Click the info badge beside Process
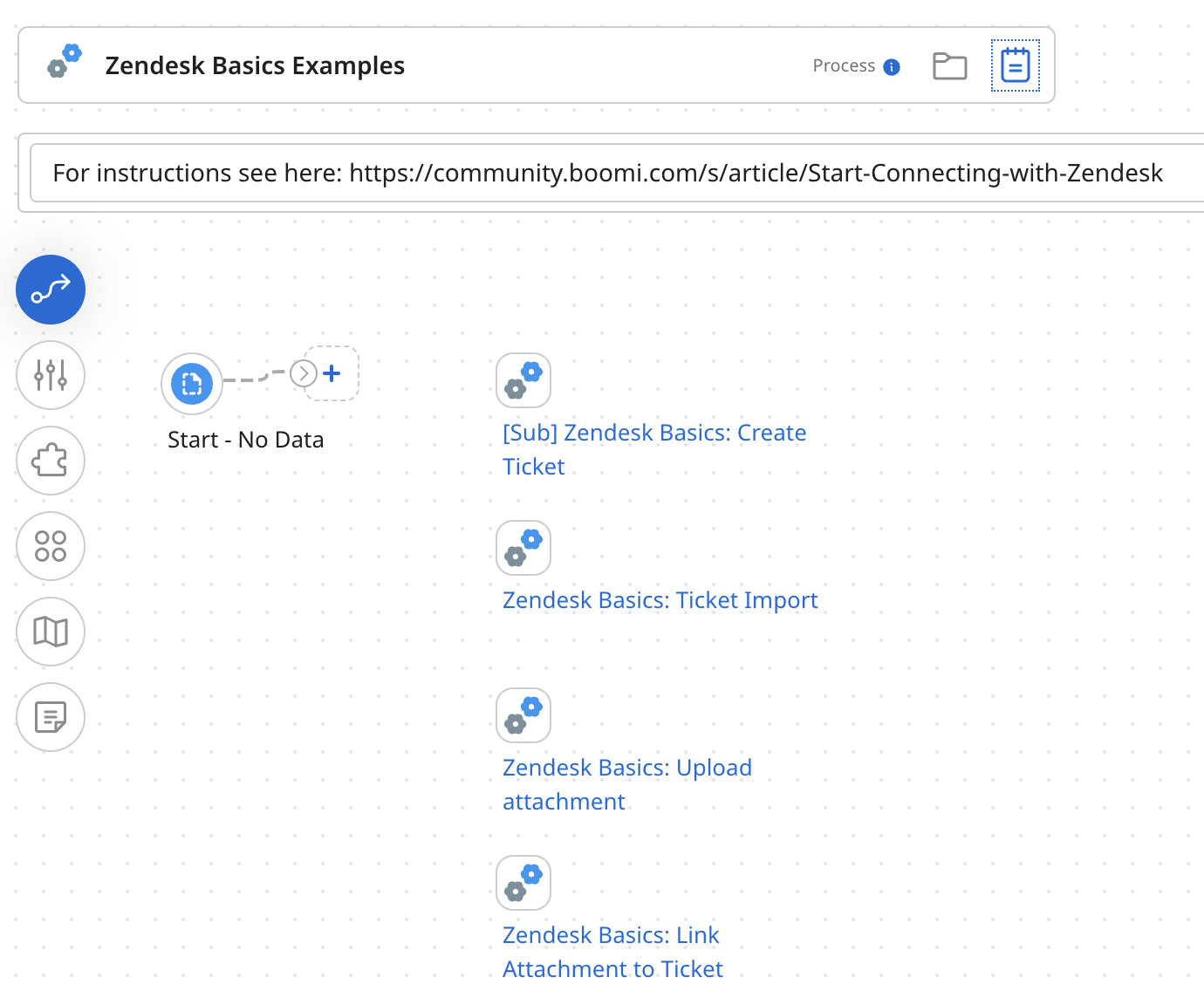Viewport: 1204px width, 991px height. coord(893,66)
